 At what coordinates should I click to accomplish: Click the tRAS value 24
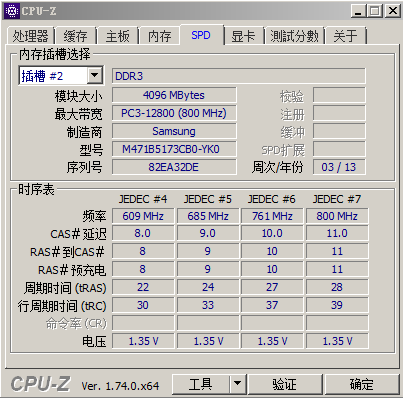click(208, 287)
